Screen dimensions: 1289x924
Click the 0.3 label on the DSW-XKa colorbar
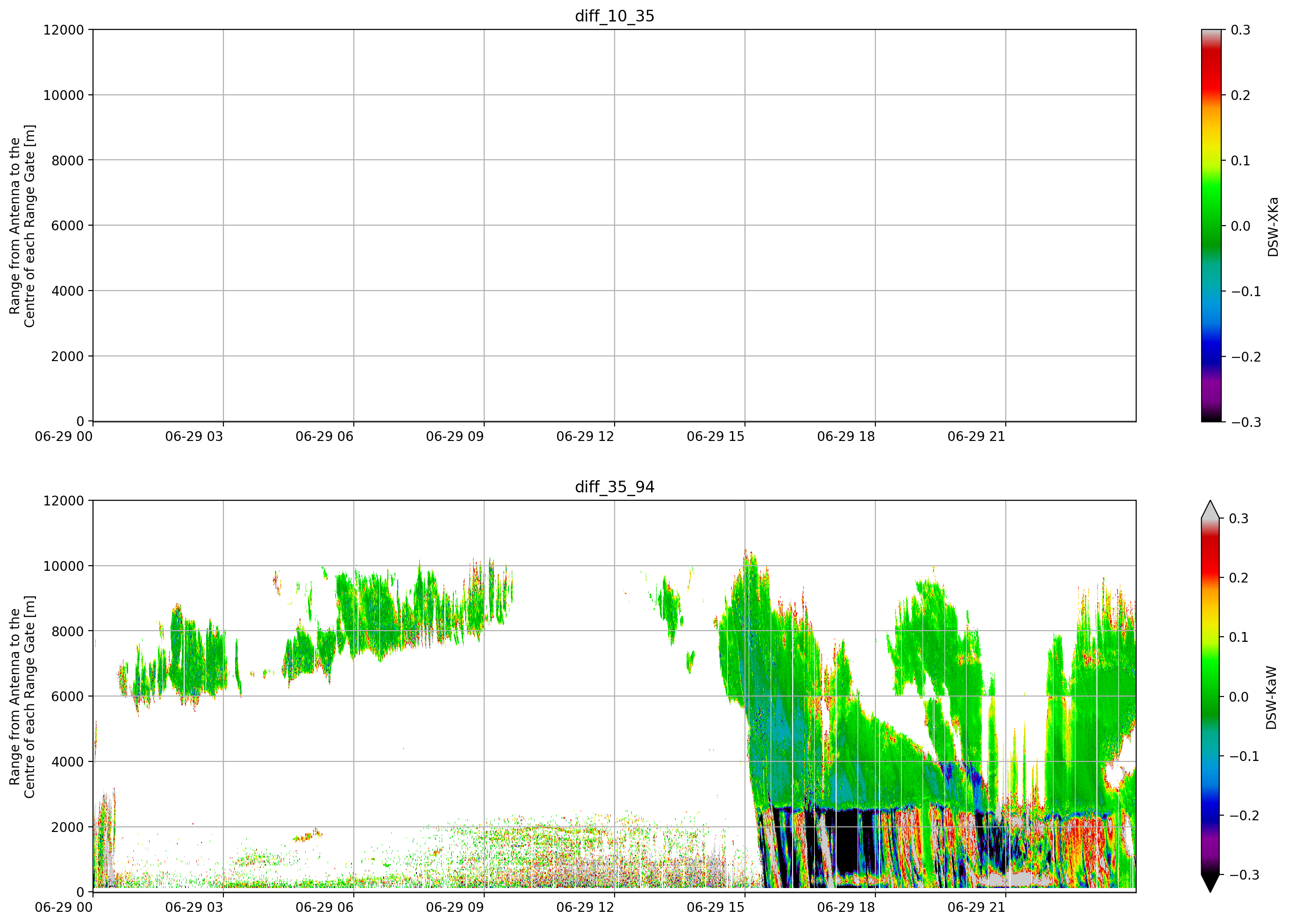click(1240, 30)
